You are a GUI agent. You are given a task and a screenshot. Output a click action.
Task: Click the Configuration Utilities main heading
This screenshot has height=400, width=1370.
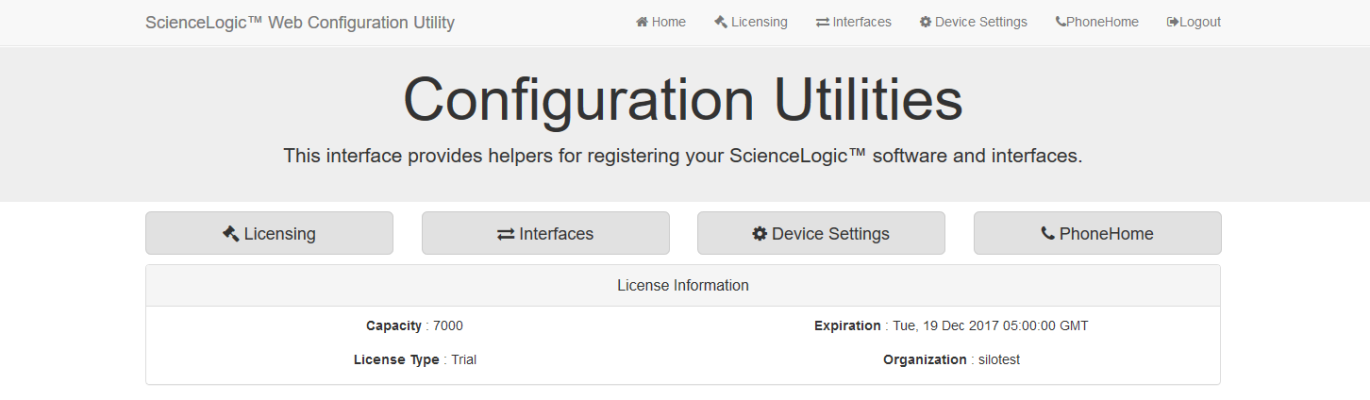point(683,99)
